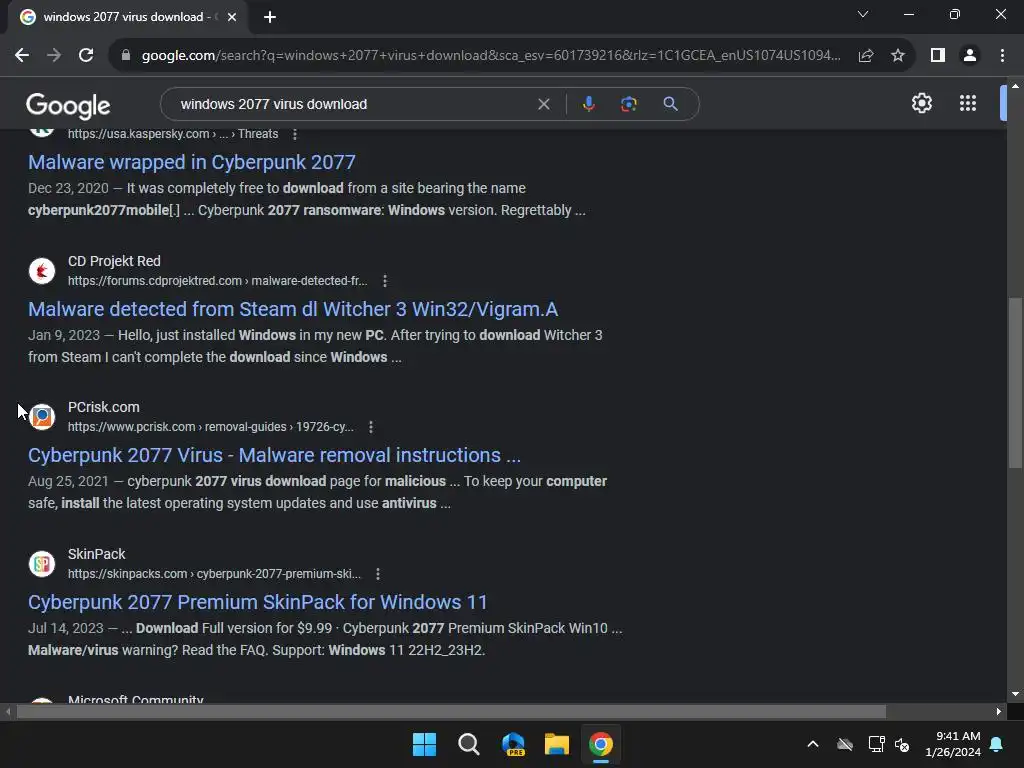Open Malware wrapped in Cyberpunk 2077 result
This screenshot has height=768, width=1024.
(x=192, y=162)
